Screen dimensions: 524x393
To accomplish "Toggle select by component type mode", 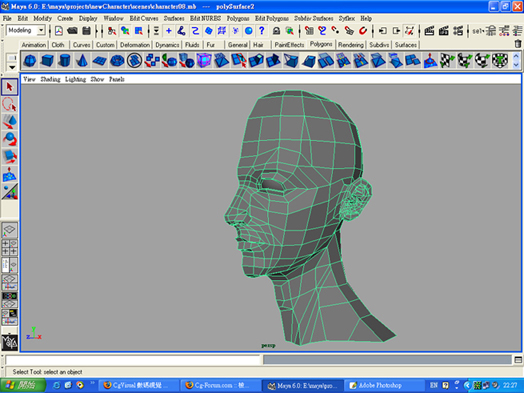I will click(x=138, y=31).
